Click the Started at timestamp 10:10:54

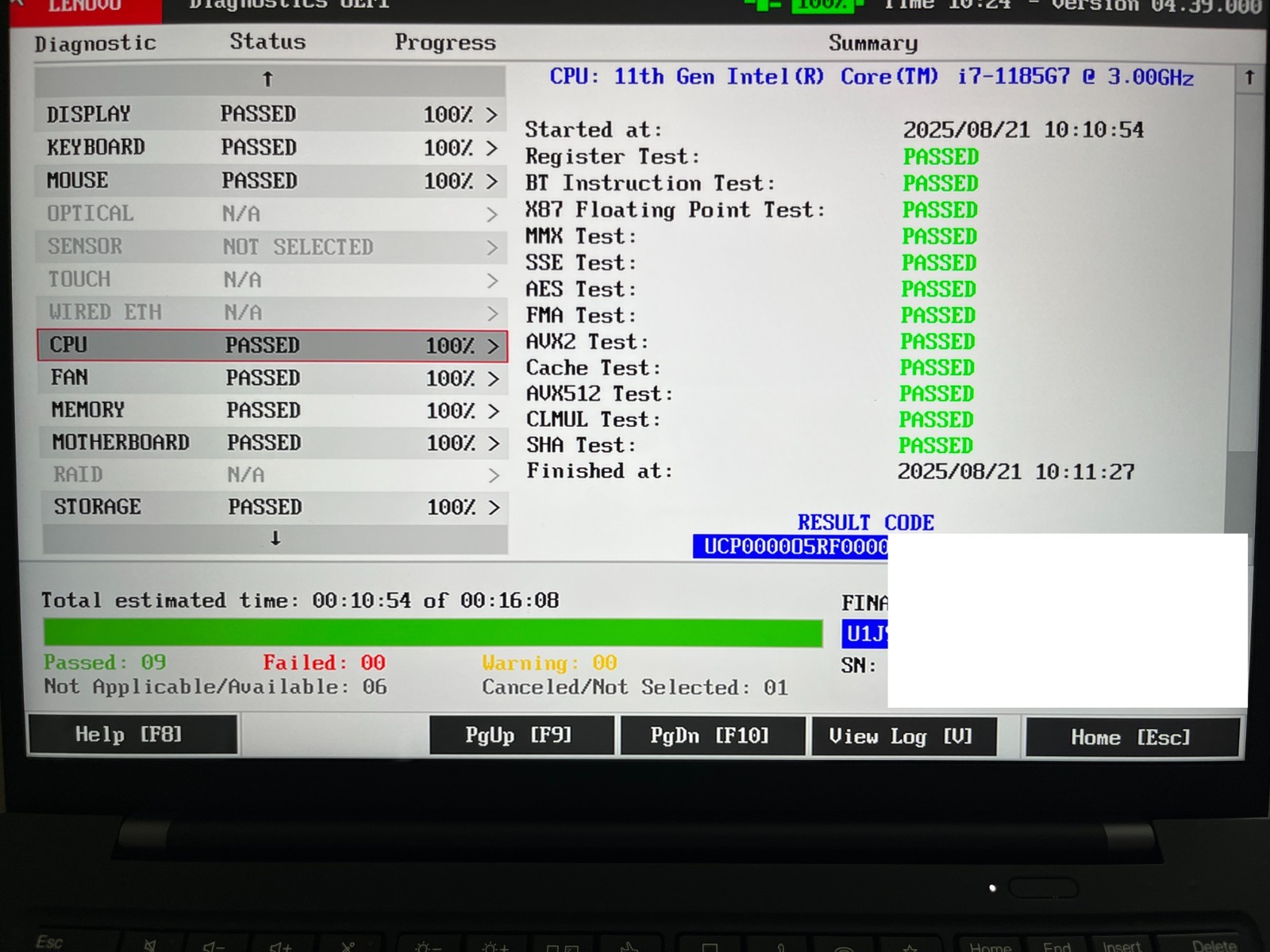coord(1023,130)
